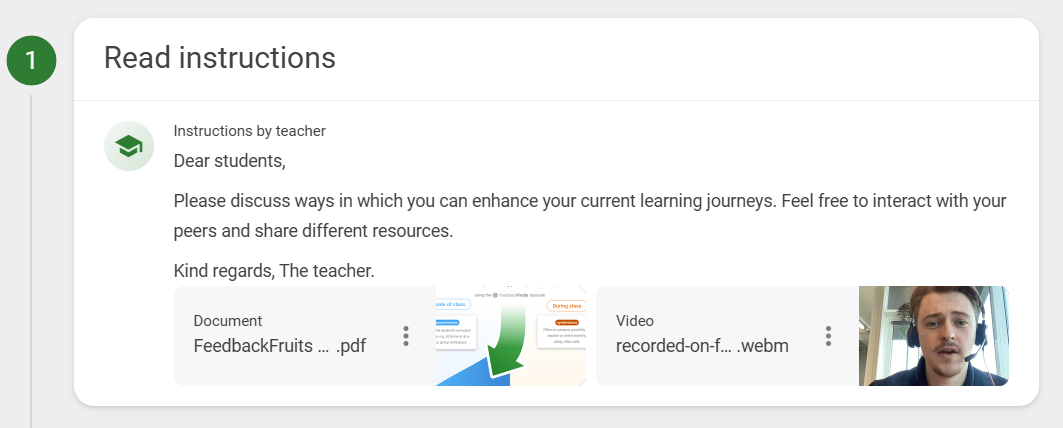This screenshot has width=1063, height=428.
Task: Click the "During class" tag in PDF preview
Action: (565, 305)
